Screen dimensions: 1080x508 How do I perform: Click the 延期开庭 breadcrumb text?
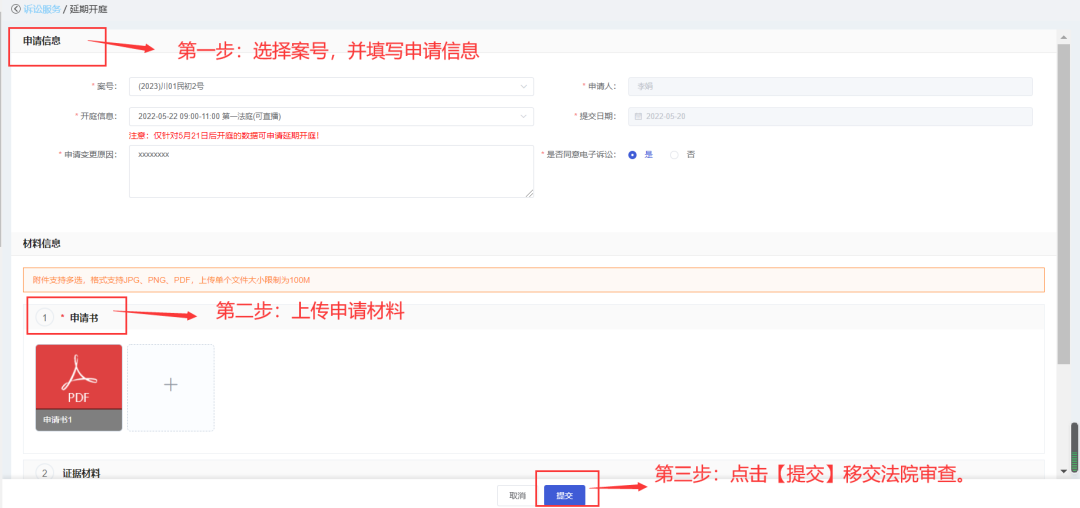coord(88,9)
